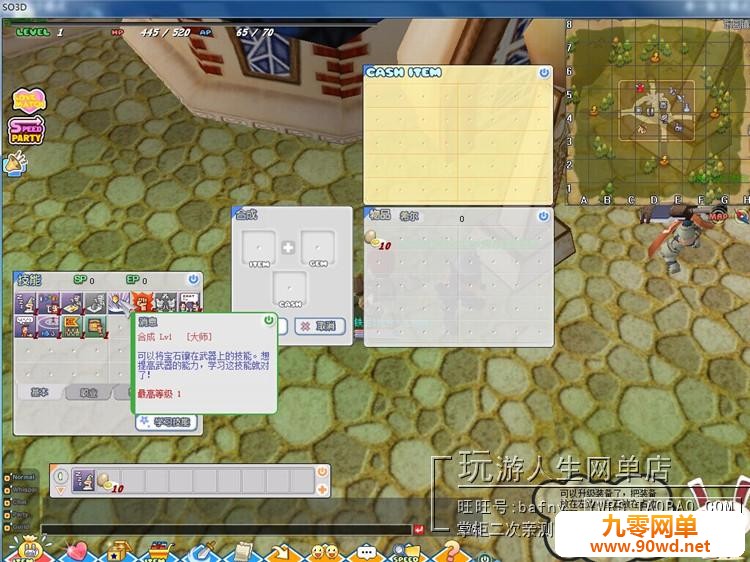The image size is (750, 562).
Task: Click the quick slot page number 0
Action: point(60,476)
